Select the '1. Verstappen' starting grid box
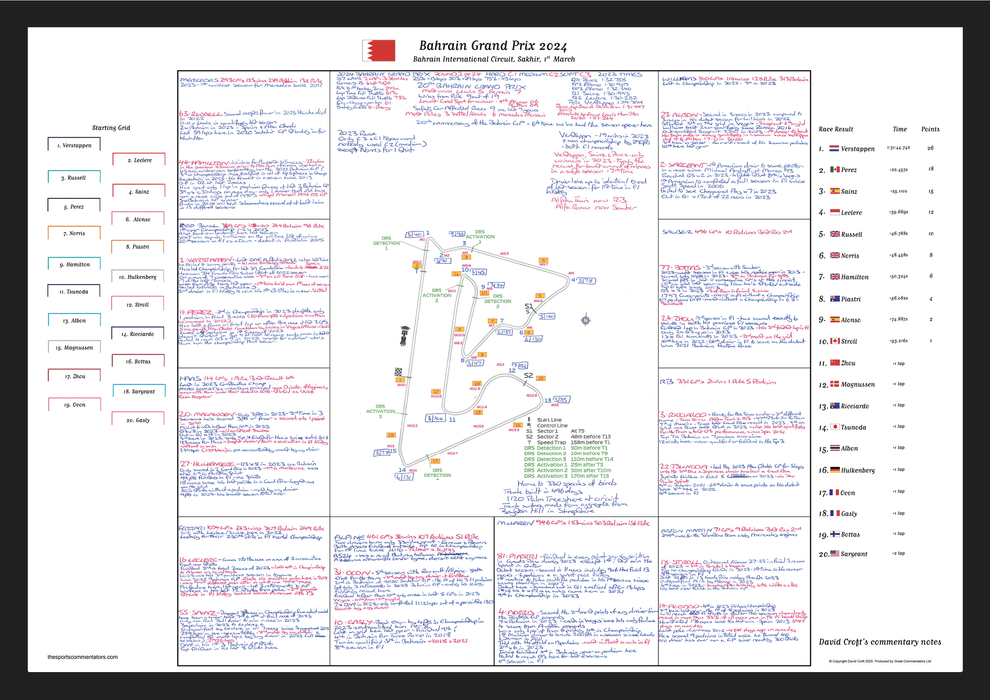Viewport: 990px width, 700px height. click(x=75, y=146)
